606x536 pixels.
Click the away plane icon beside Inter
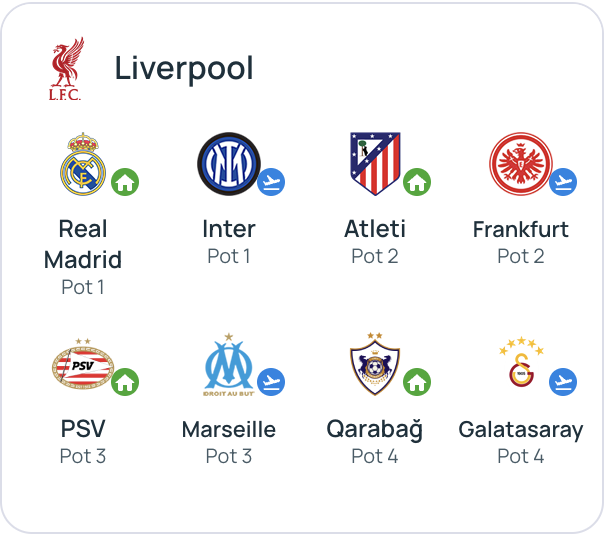[x=271, y=182]
